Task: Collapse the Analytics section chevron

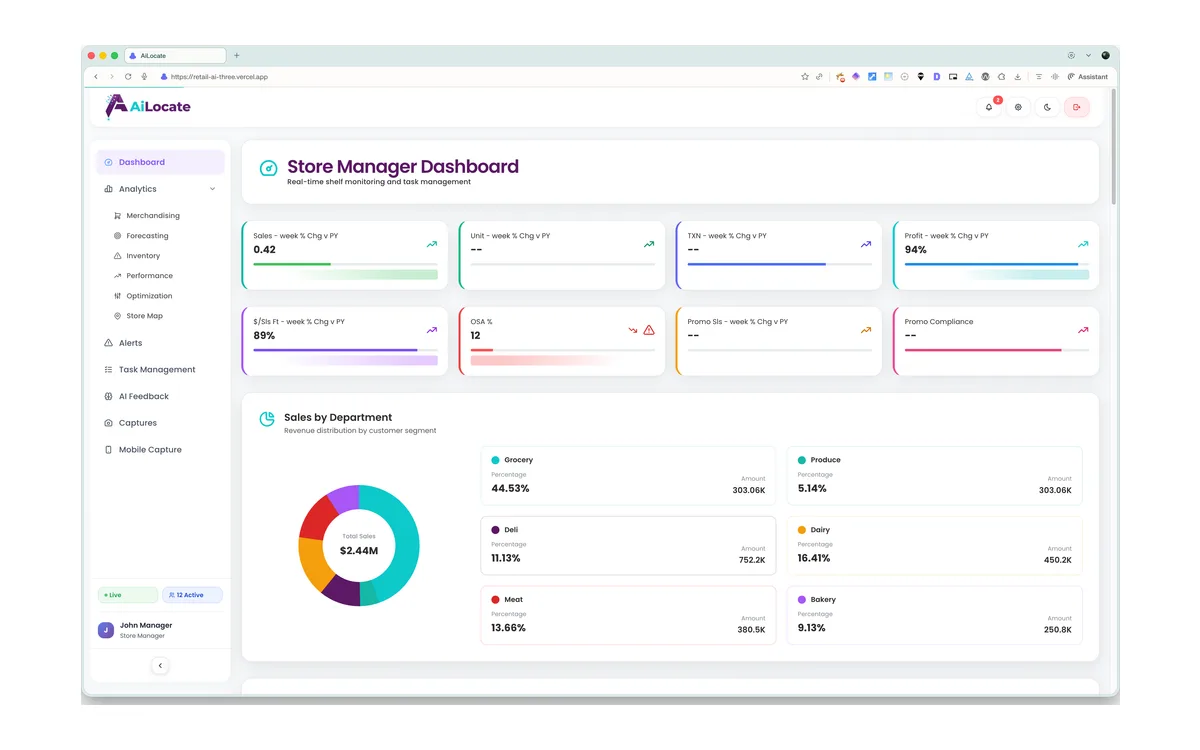Action: tap(212, 189)
